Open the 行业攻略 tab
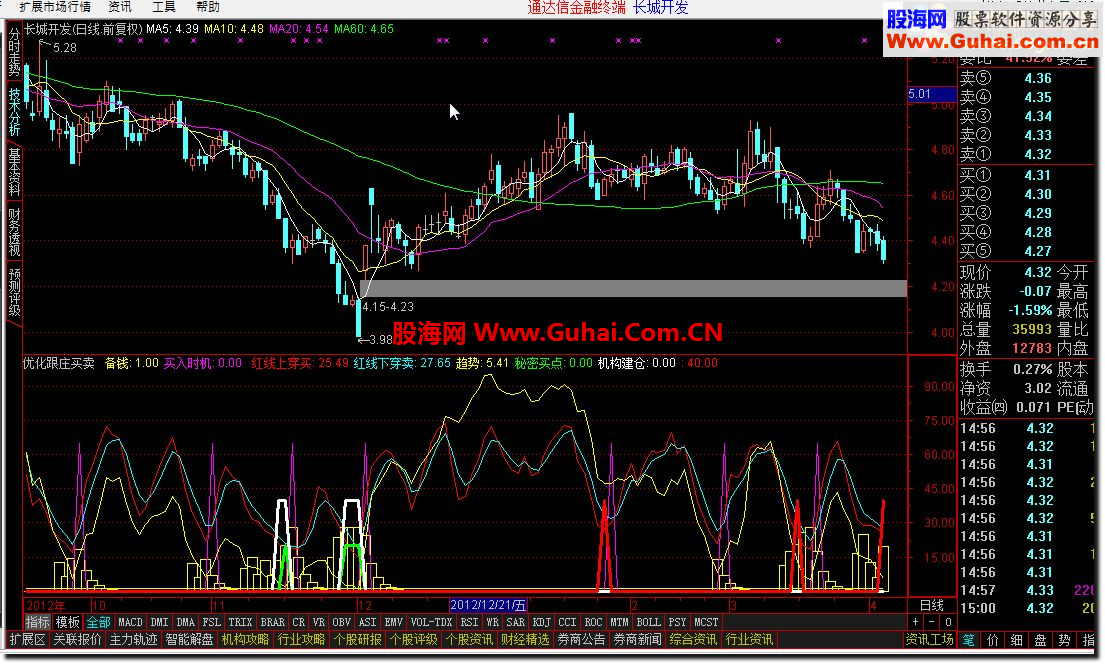Image resolution: width=1105 pixels, height=664 pixels. coord(302,640)
